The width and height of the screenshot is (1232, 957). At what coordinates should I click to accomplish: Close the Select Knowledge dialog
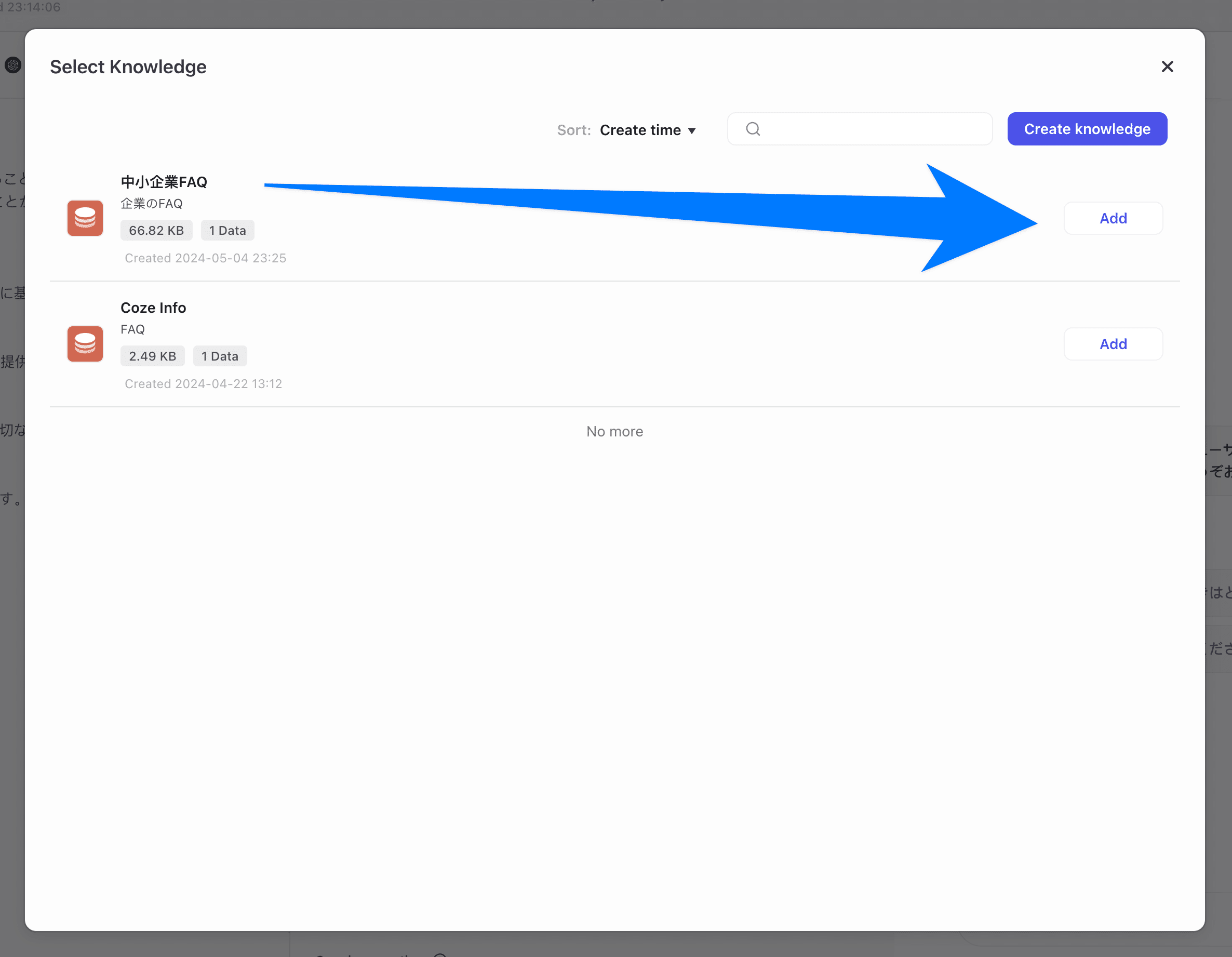point(1167,67)
